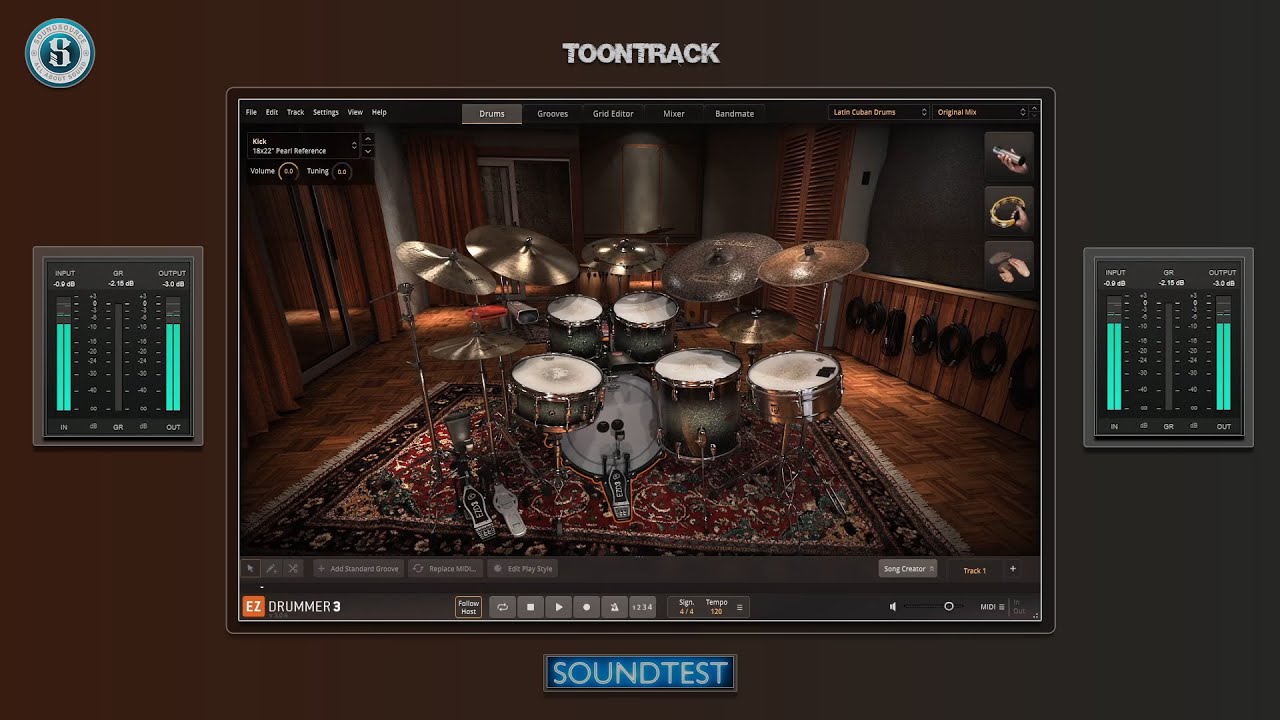Open the Kick instrument selector dropdown
The image size is (1280, 720).
pyautogui.click(x=303, y=146)
